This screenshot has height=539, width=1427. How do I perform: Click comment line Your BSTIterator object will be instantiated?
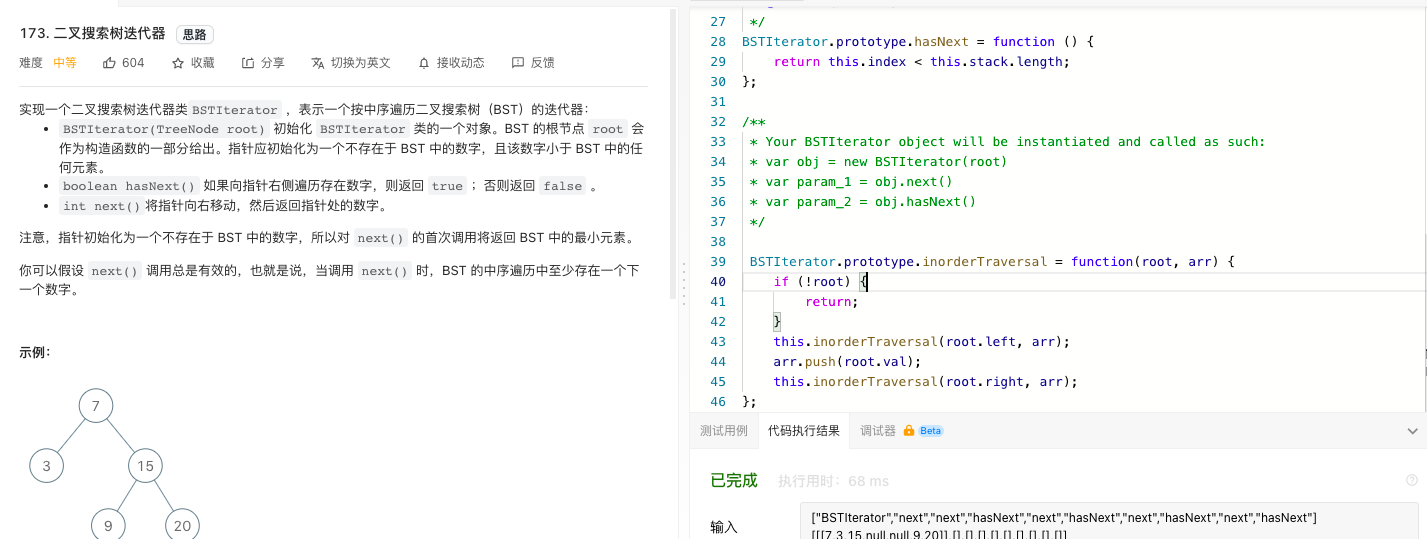[x=1007, y=141]
